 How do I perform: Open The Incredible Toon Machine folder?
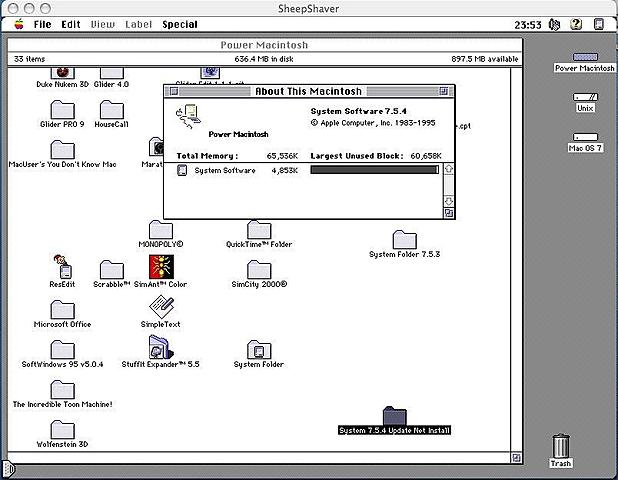coord(62,390)
